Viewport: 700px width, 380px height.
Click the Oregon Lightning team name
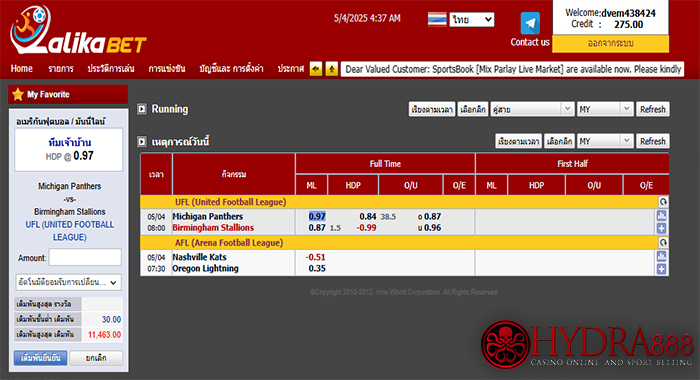coord(206,268)
